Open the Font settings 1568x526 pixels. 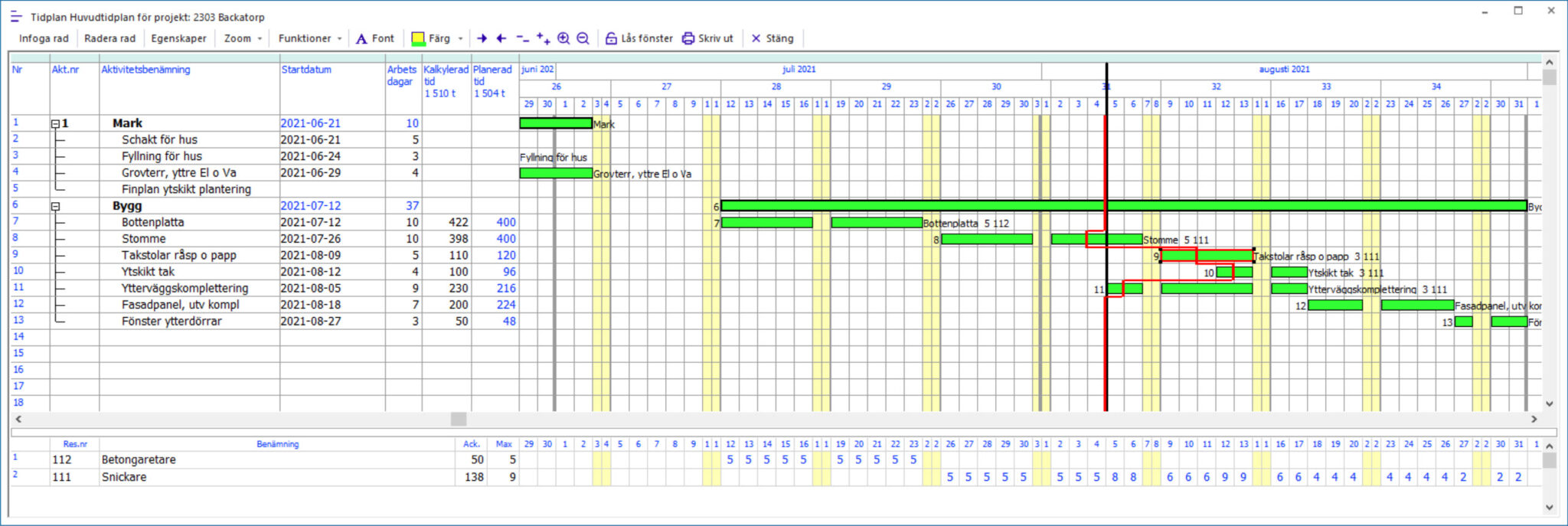374,38
